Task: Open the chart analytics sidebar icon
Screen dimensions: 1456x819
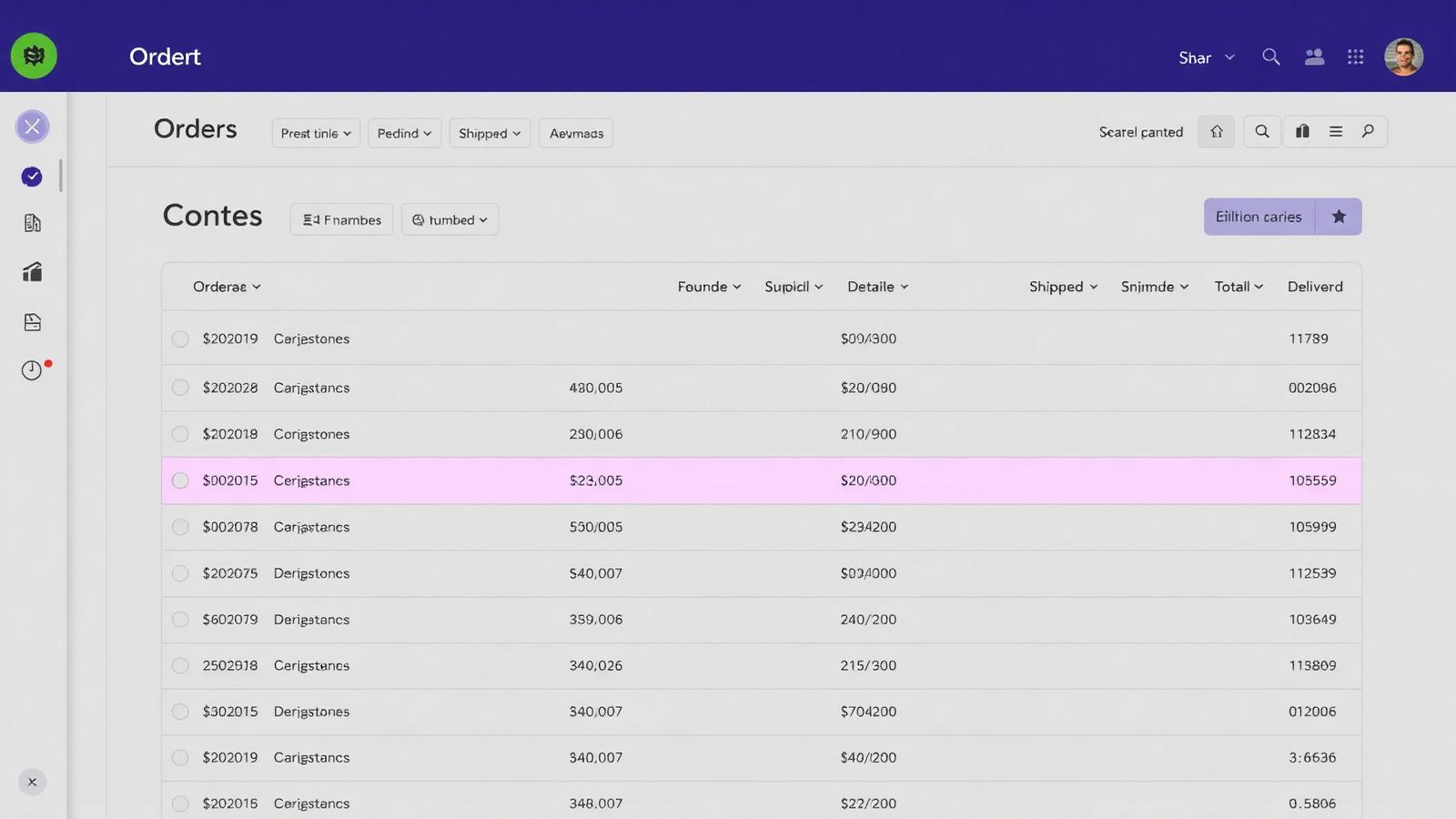Action: tap(32, 272)
